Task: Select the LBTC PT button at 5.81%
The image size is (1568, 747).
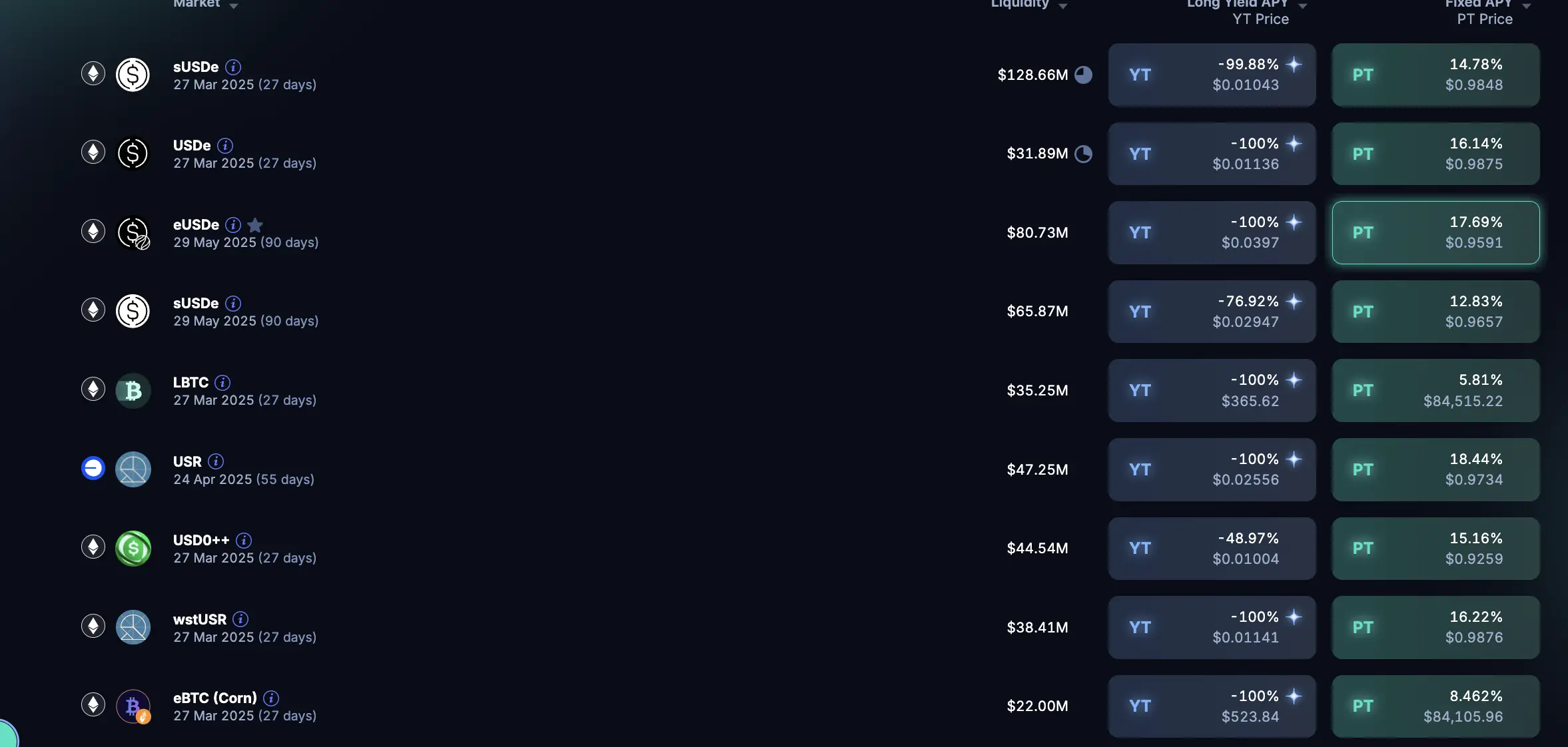Action: point(1435,390)
